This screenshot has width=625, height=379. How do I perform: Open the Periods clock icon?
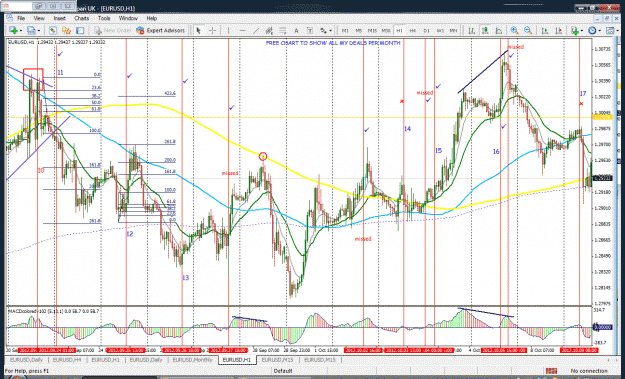[592, 30]
